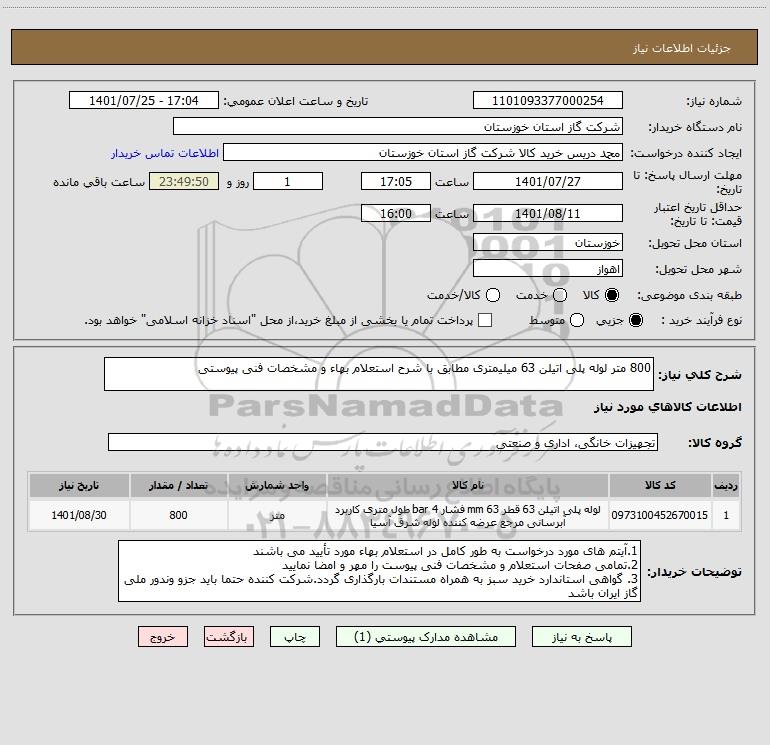Viewport: 770px width, 745px height.
Task: Select the کالا/خدمت radio button
Action: click(x=493, y=295)
